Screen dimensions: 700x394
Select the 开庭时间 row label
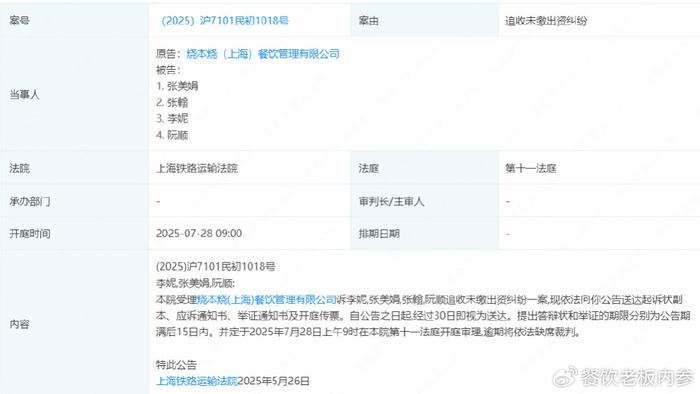(29, 233)
